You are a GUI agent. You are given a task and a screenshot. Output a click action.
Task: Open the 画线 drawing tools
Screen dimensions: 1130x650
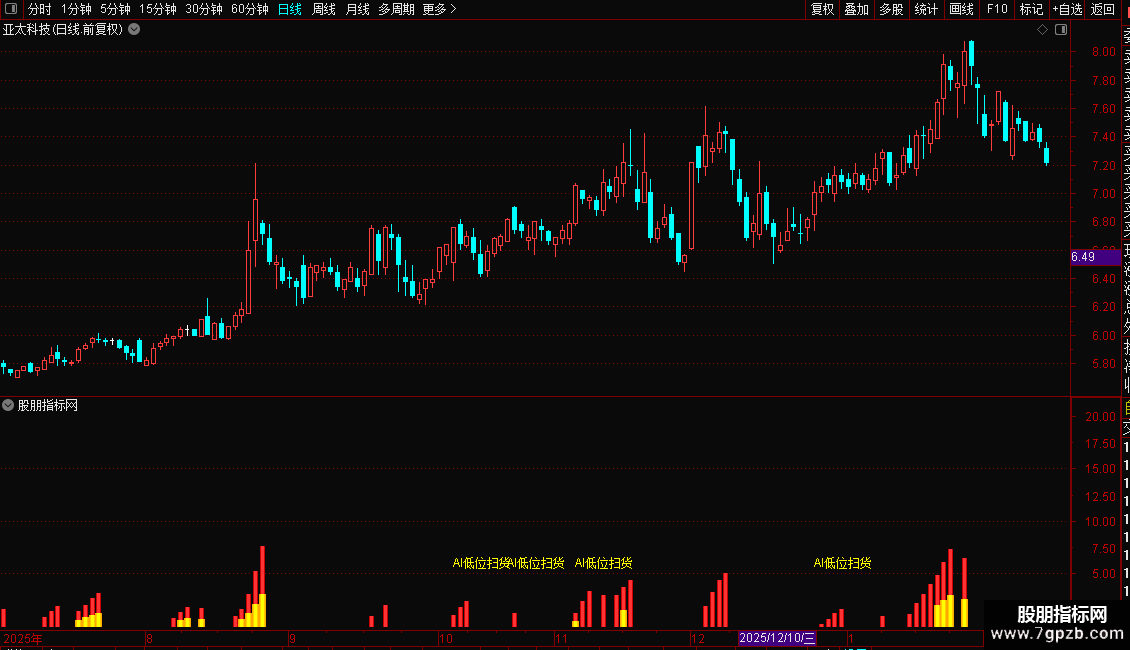point(961,9)
